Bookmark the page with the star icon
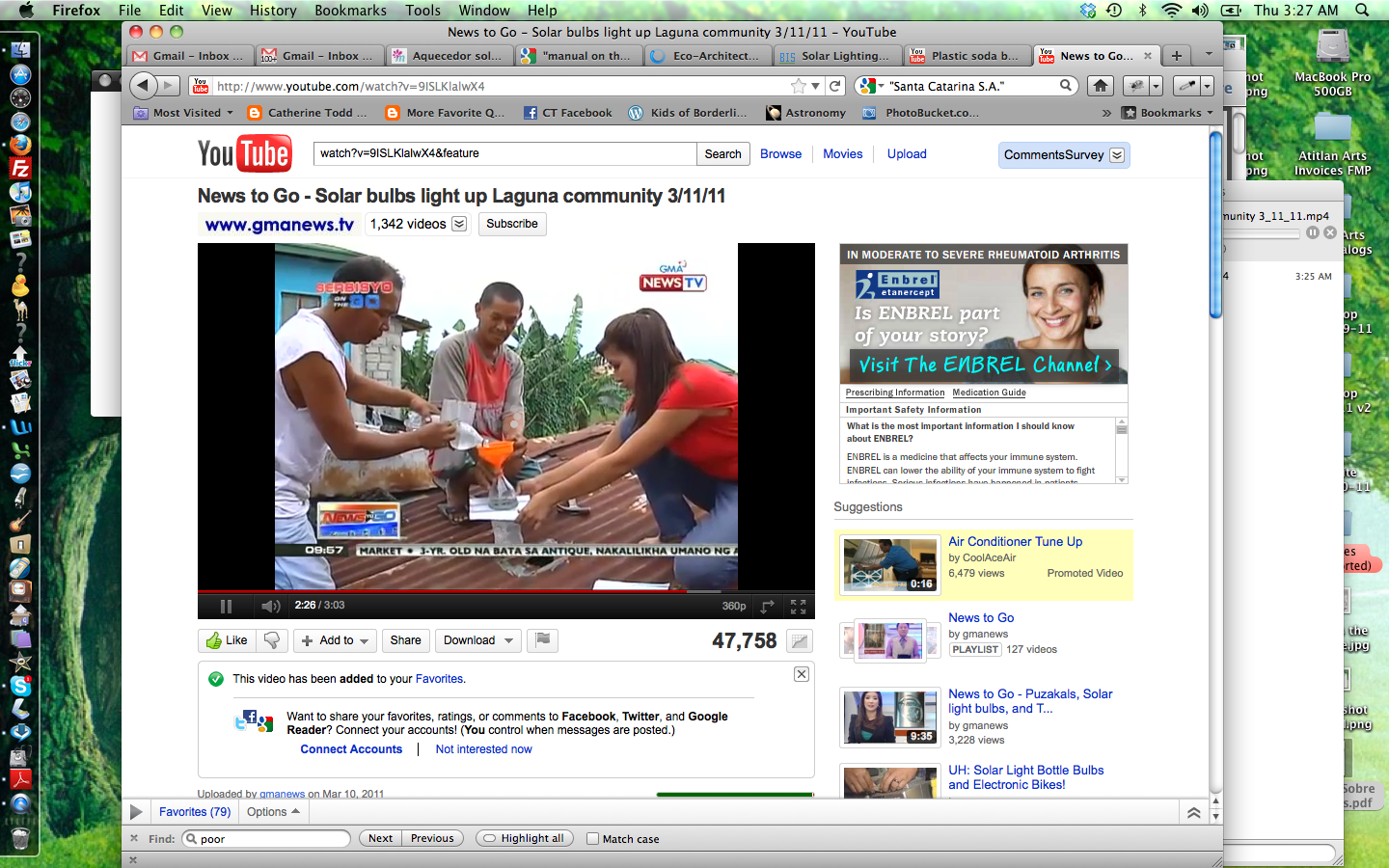 click(798, 86)
